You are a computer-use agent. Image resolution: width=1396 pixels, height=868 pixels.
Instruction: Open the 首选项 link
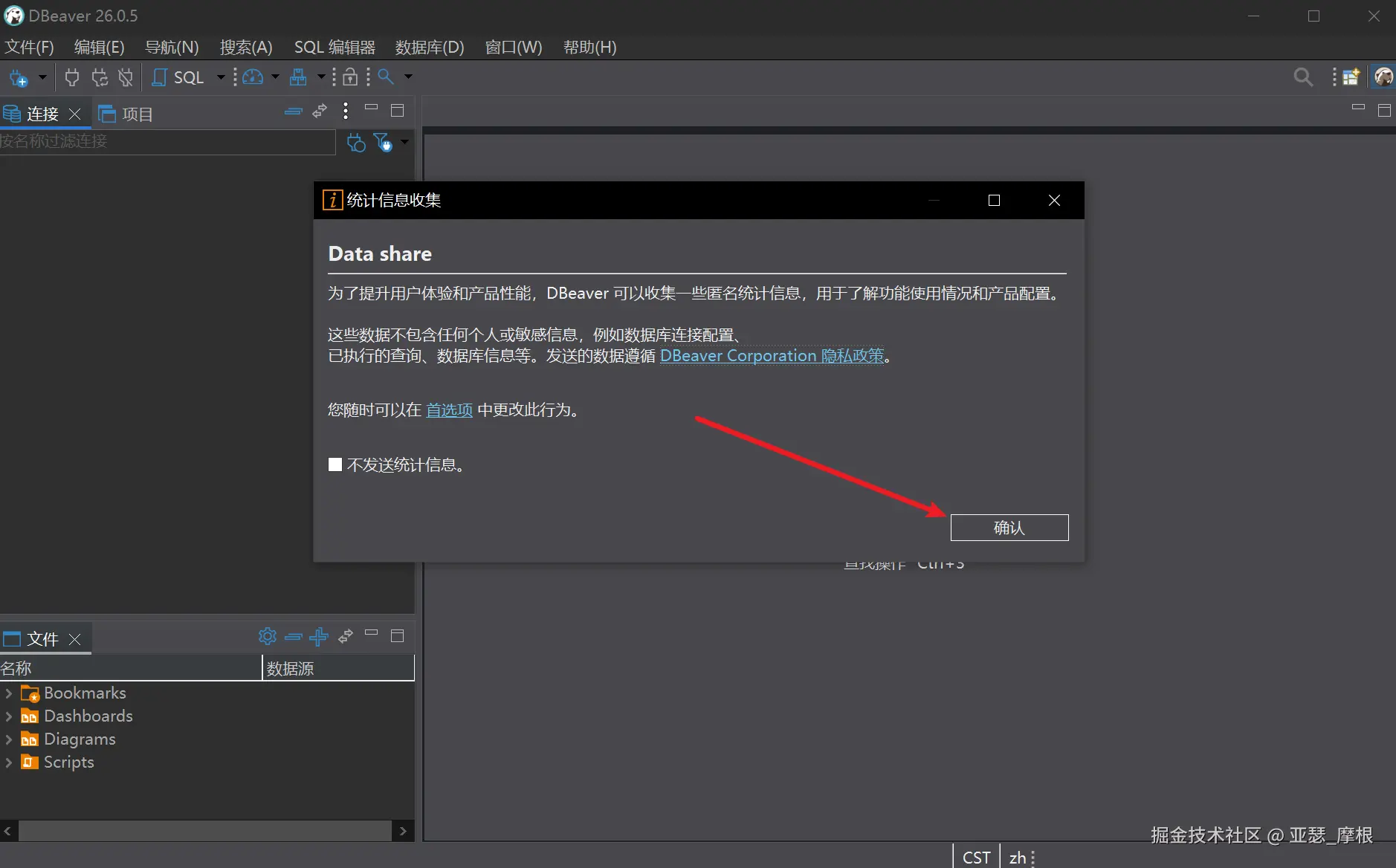[449, 410]
